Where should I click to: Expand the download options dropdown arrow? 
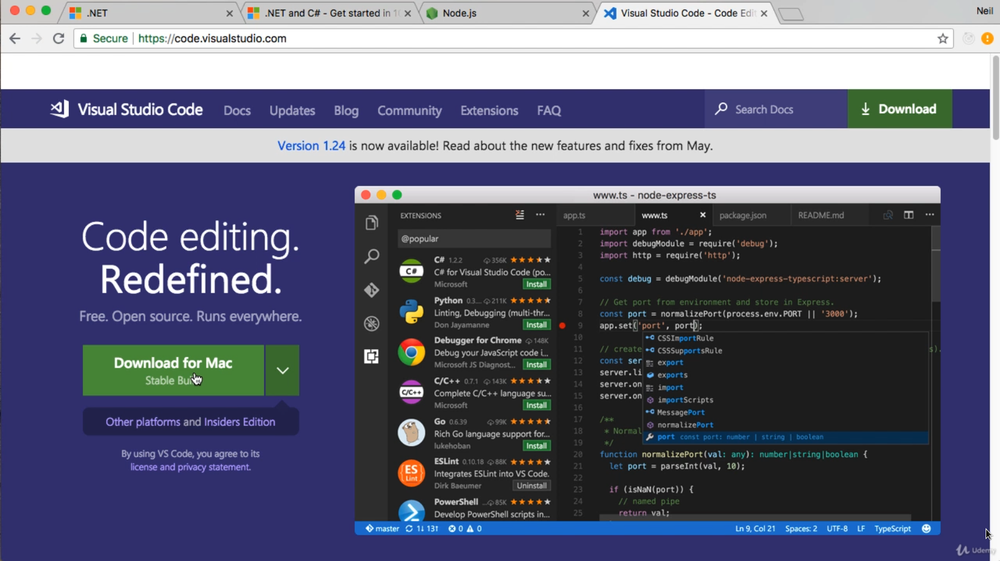tap(283, 370)
